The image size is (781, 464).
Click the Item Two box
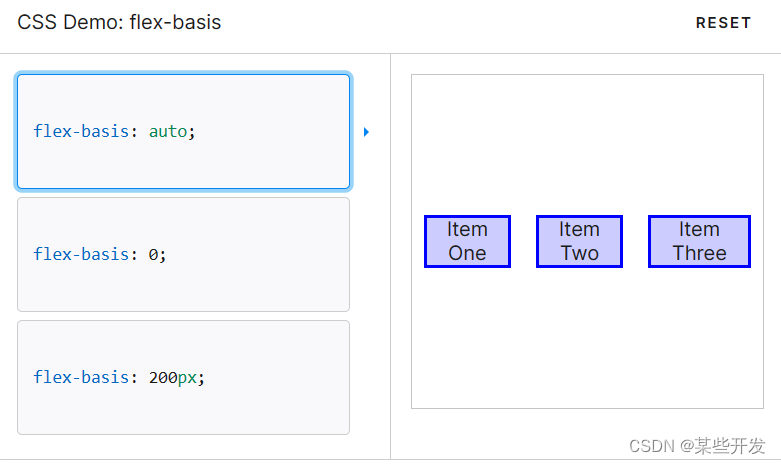pyautogui.click(x=579, y=241)
